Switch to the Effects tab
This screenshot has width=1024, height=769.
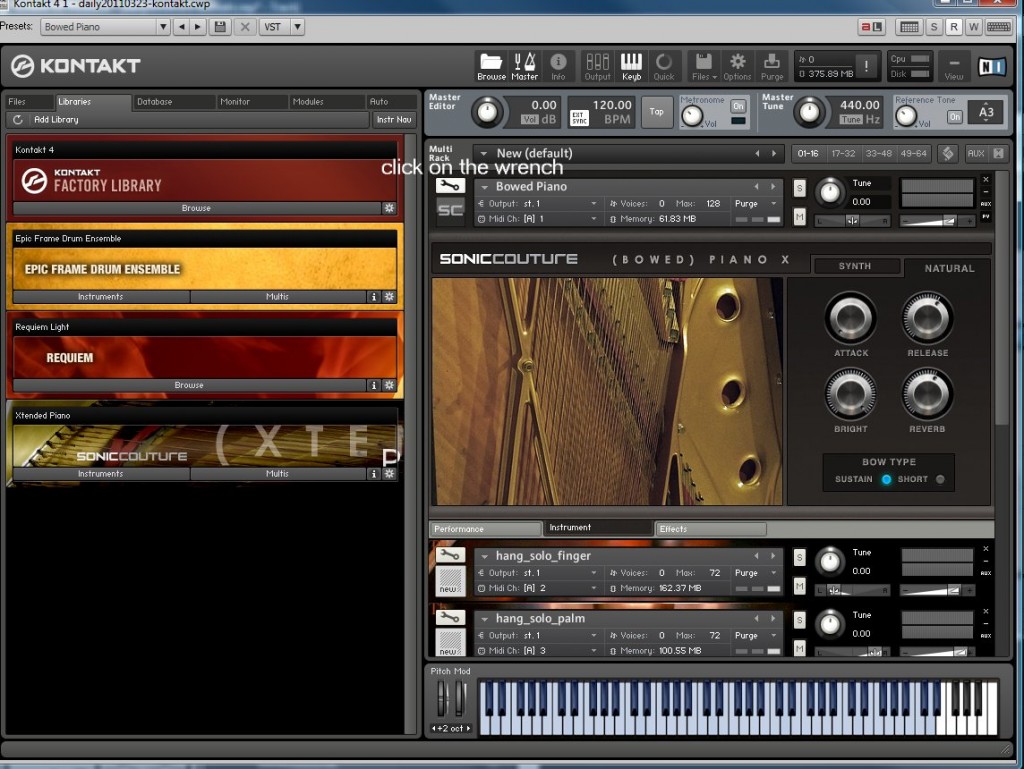(710, 529)
